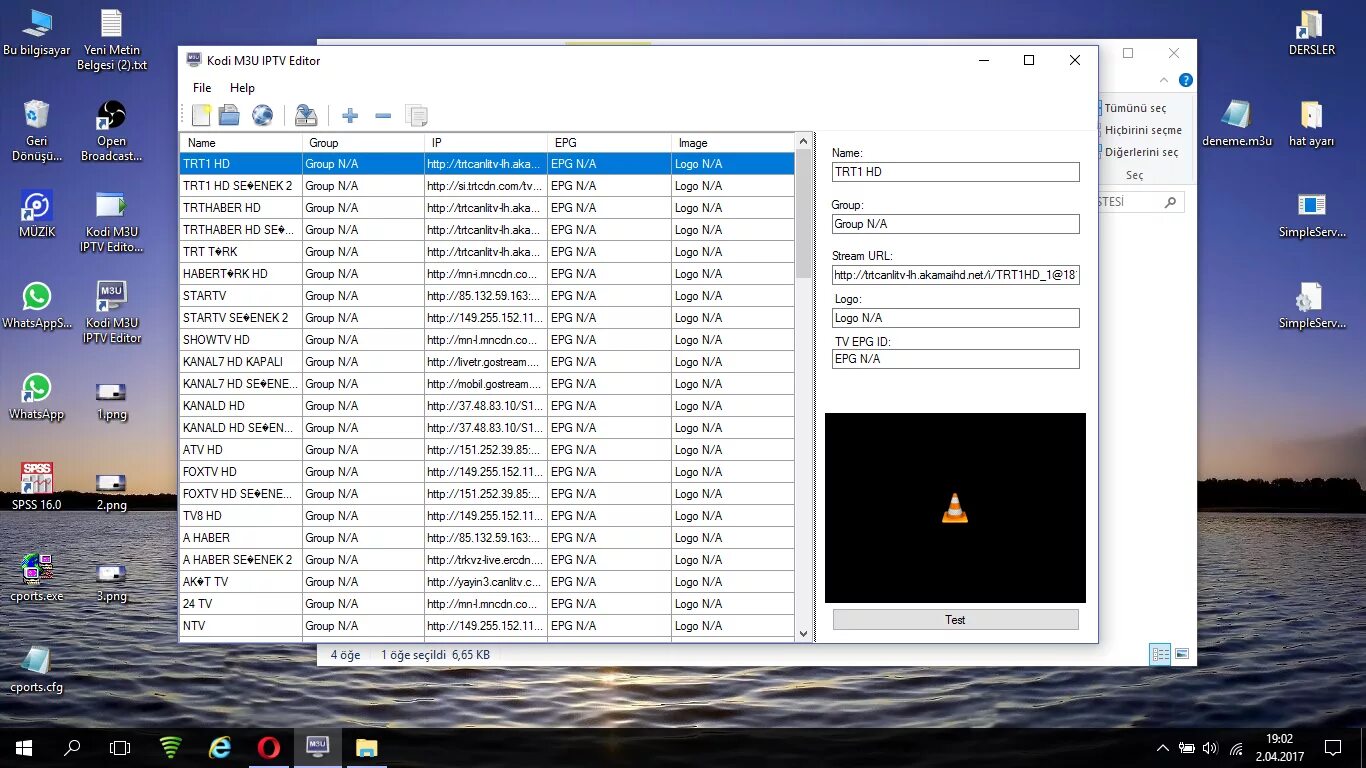1366x768 pixels.
Task: Click the Internet Explorer taskbar icon
Action: (219, 747)
